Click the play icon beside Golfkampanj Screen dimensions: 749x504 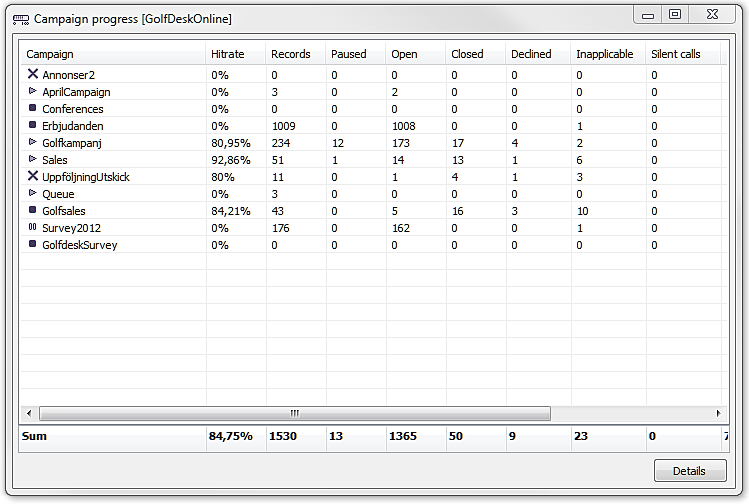32,142
